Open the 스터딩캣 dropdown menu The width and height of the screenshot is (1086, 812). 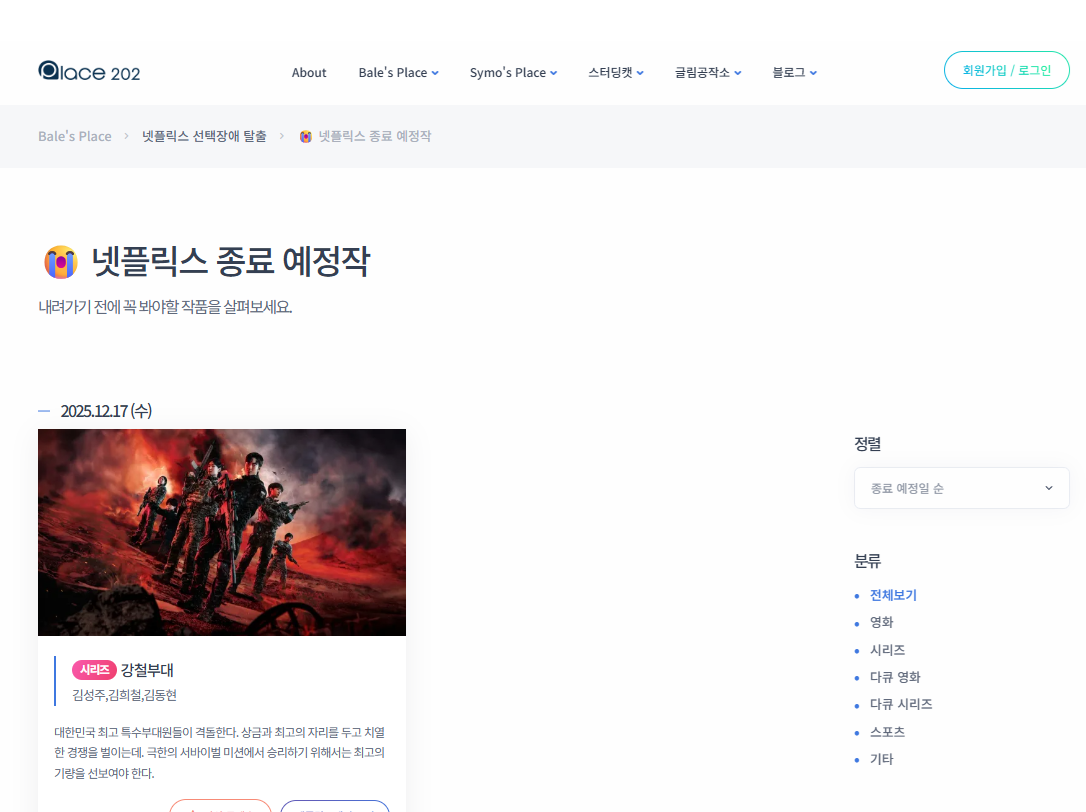616,72
